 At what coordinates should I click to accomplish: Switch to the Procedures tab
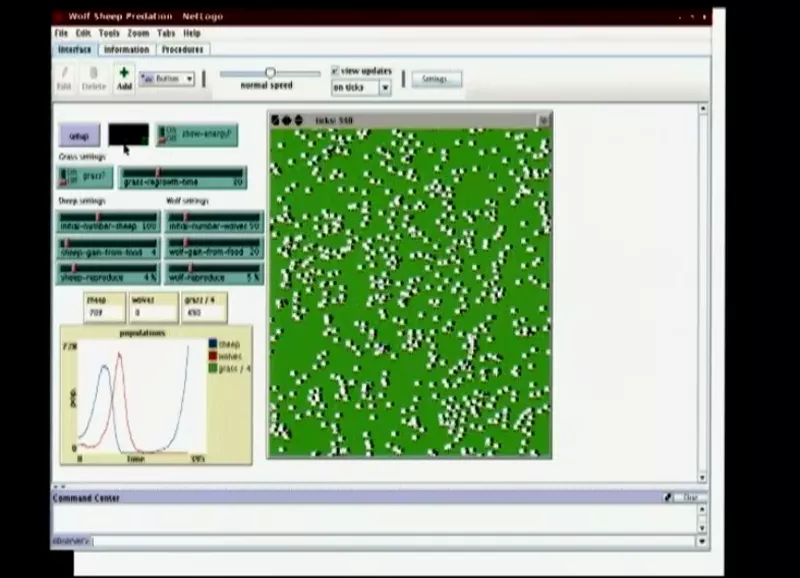tap(182, 49)
